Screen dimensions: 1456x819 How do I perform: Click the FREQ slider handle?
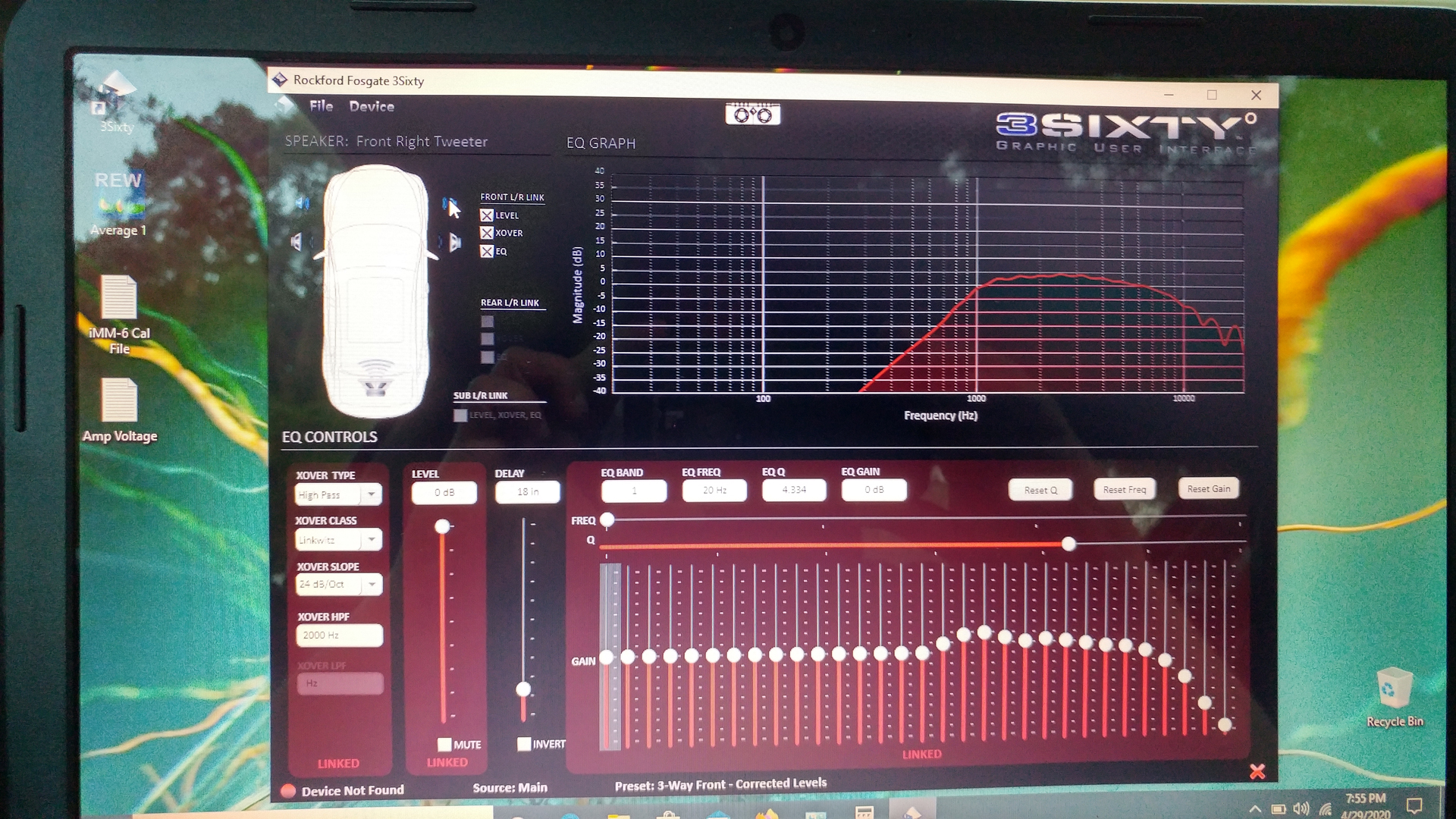pyautogui.click(x=607, y=519)
